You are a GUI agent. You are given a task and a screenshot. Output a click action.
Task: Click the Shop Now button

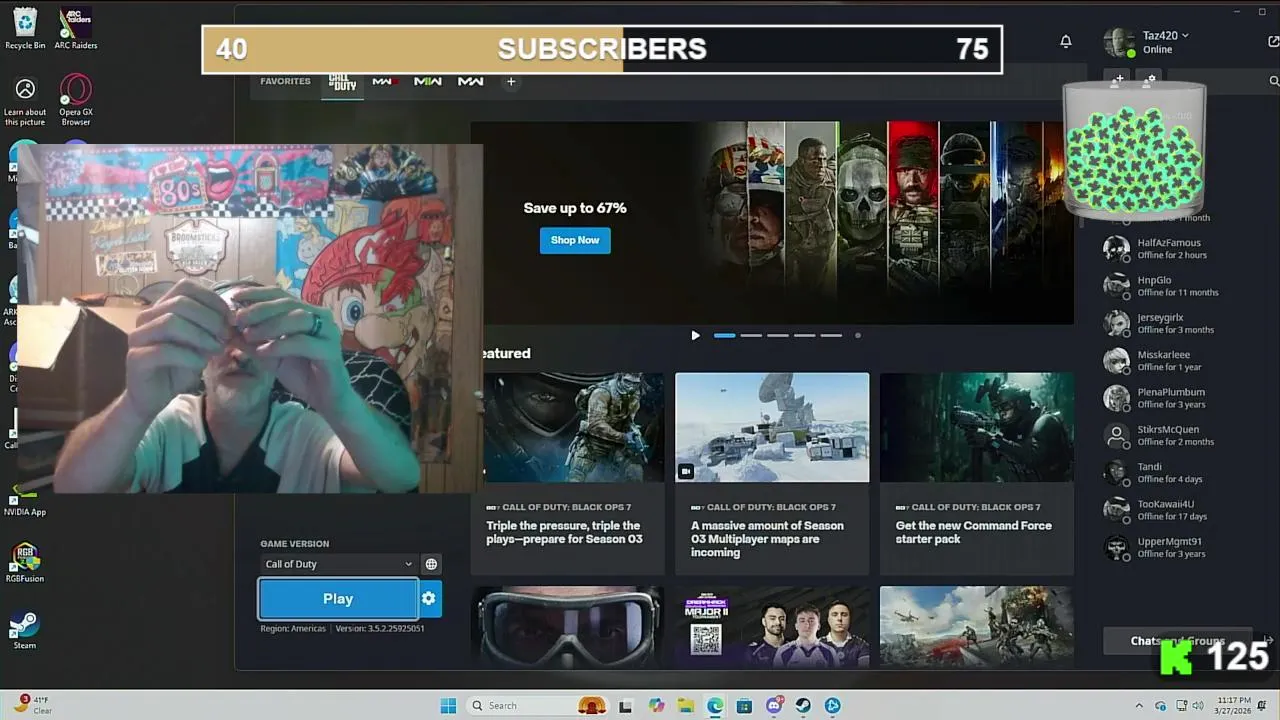575,240
